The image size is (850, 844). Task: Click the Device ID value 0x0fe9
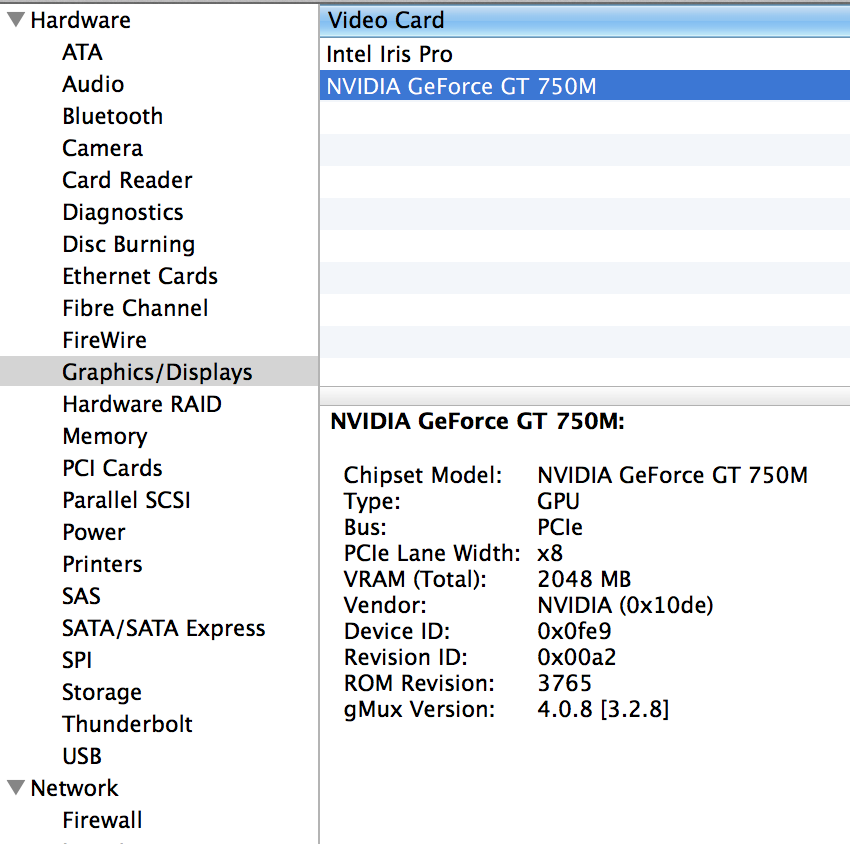pos(575,631)
